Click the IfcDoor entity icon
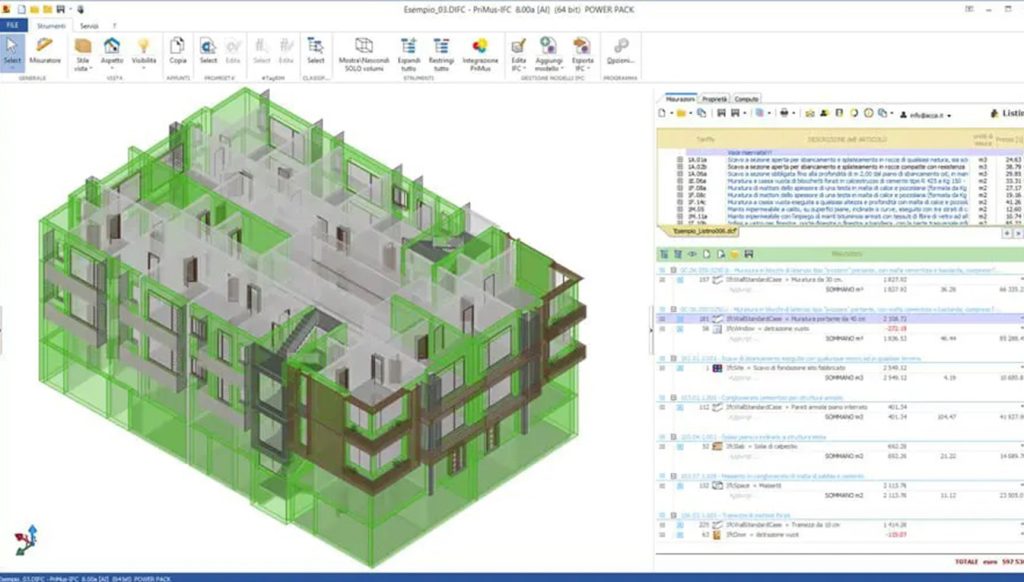The width and height of the screenshot is (1024, 582). [717, 534]
